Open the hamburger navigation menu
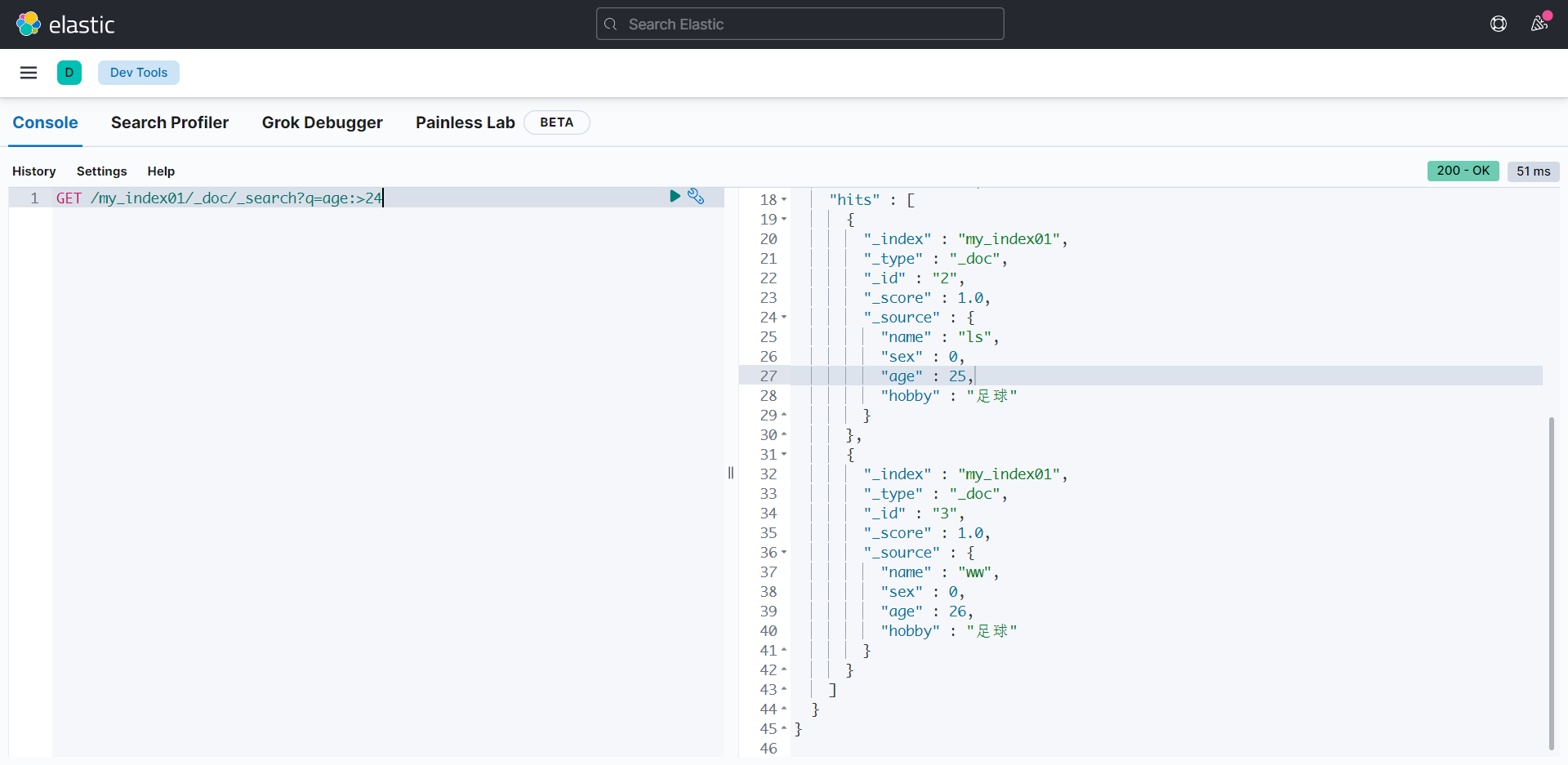1568x765 pixels. pos(29,73)
